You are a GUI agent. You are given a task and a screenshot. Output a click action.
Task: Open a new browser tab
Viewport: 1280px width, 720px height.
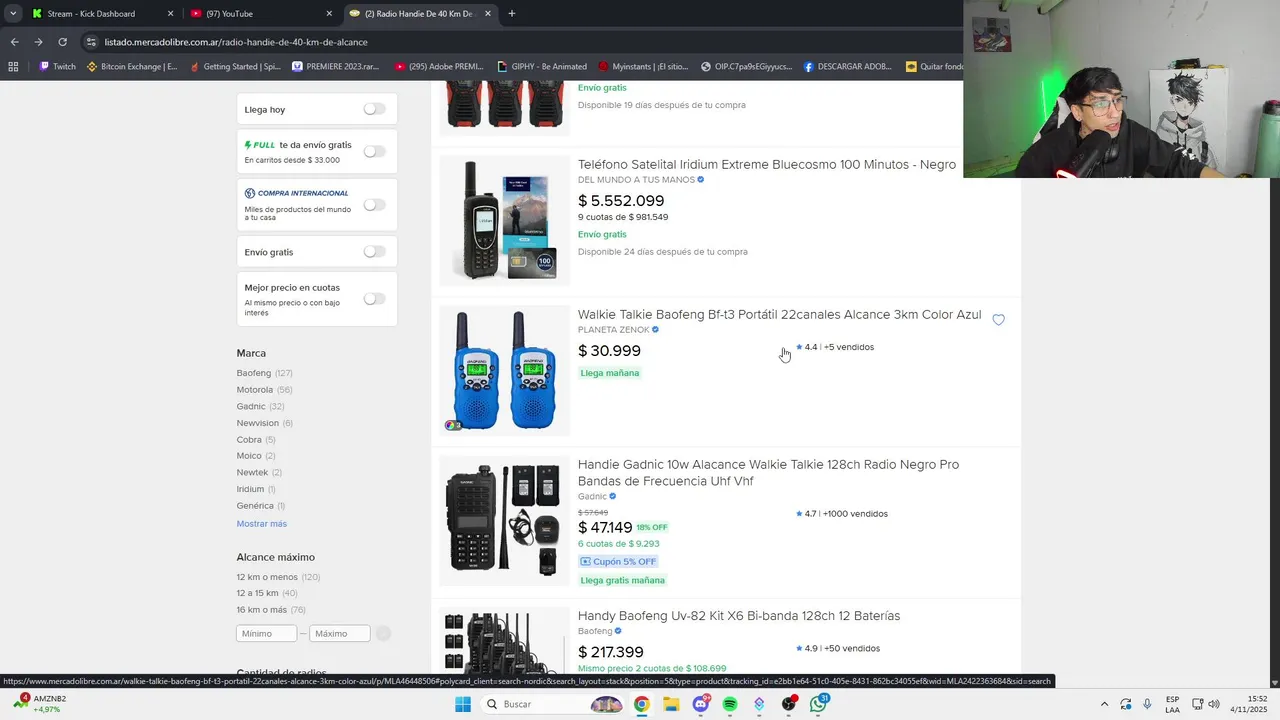[x=512, y=14]
